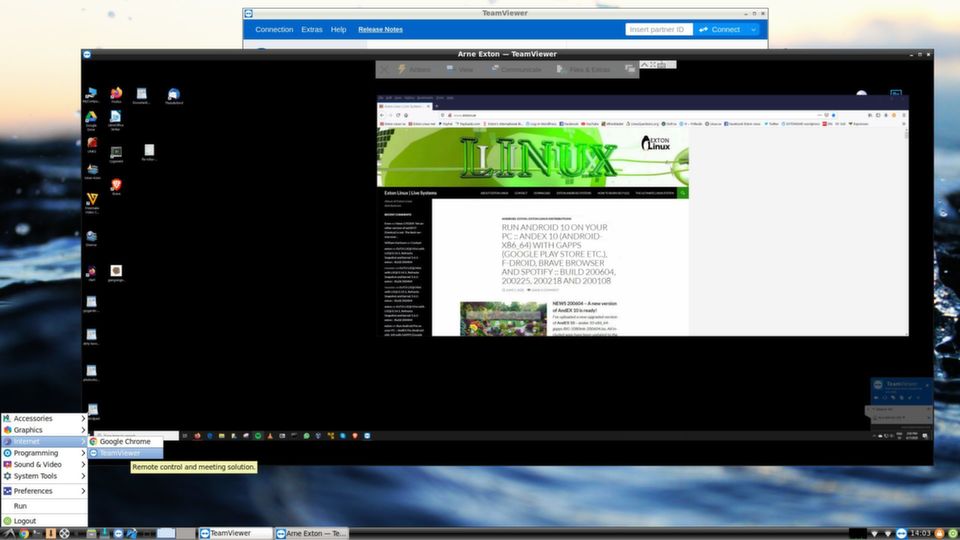Open the Files & Extras toolbar menu
The image size is (960, 540).
[x=589, y=69]
